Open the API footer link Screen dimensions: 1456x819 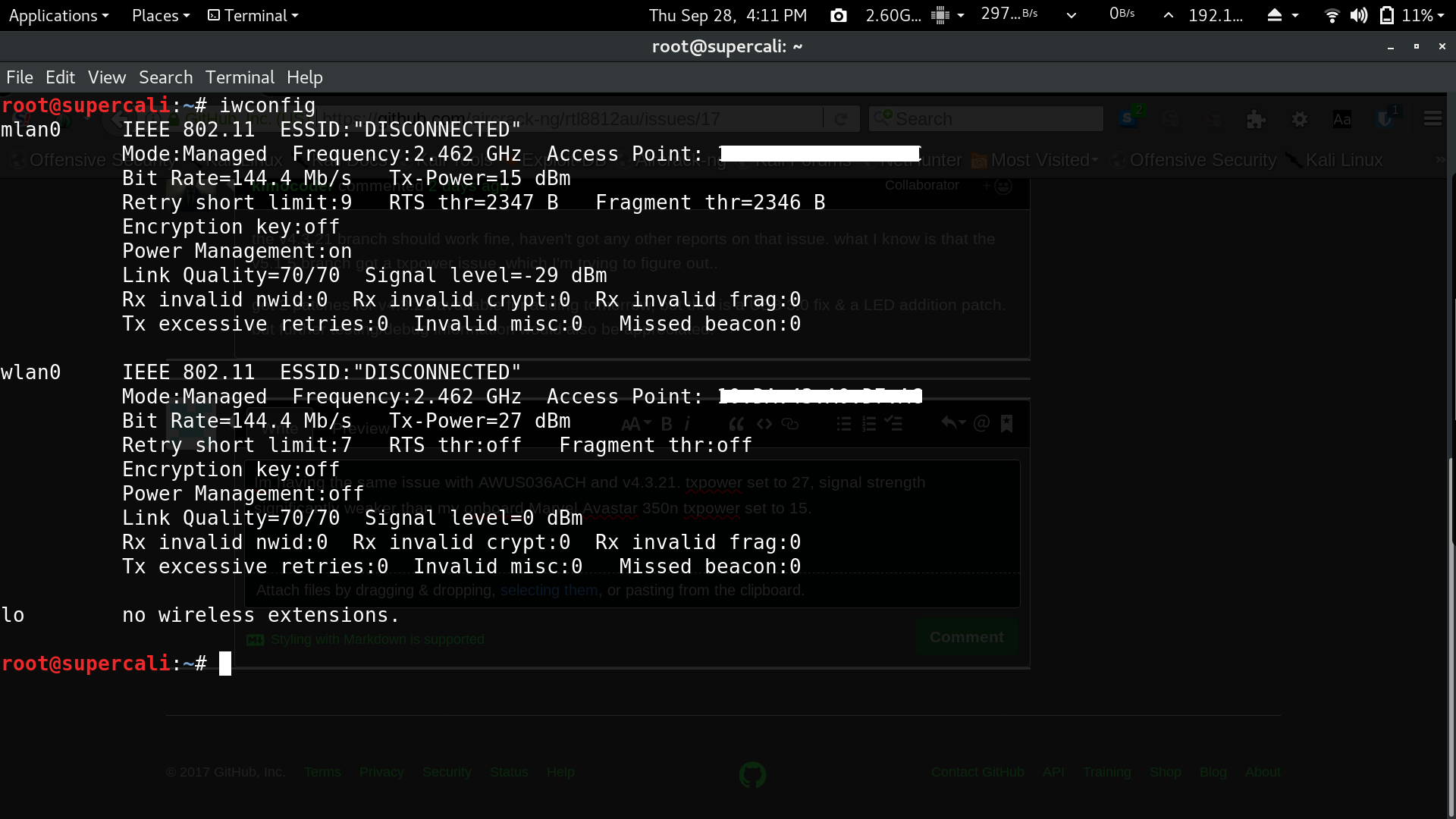pyautogui.click(x=1053, y=772)
